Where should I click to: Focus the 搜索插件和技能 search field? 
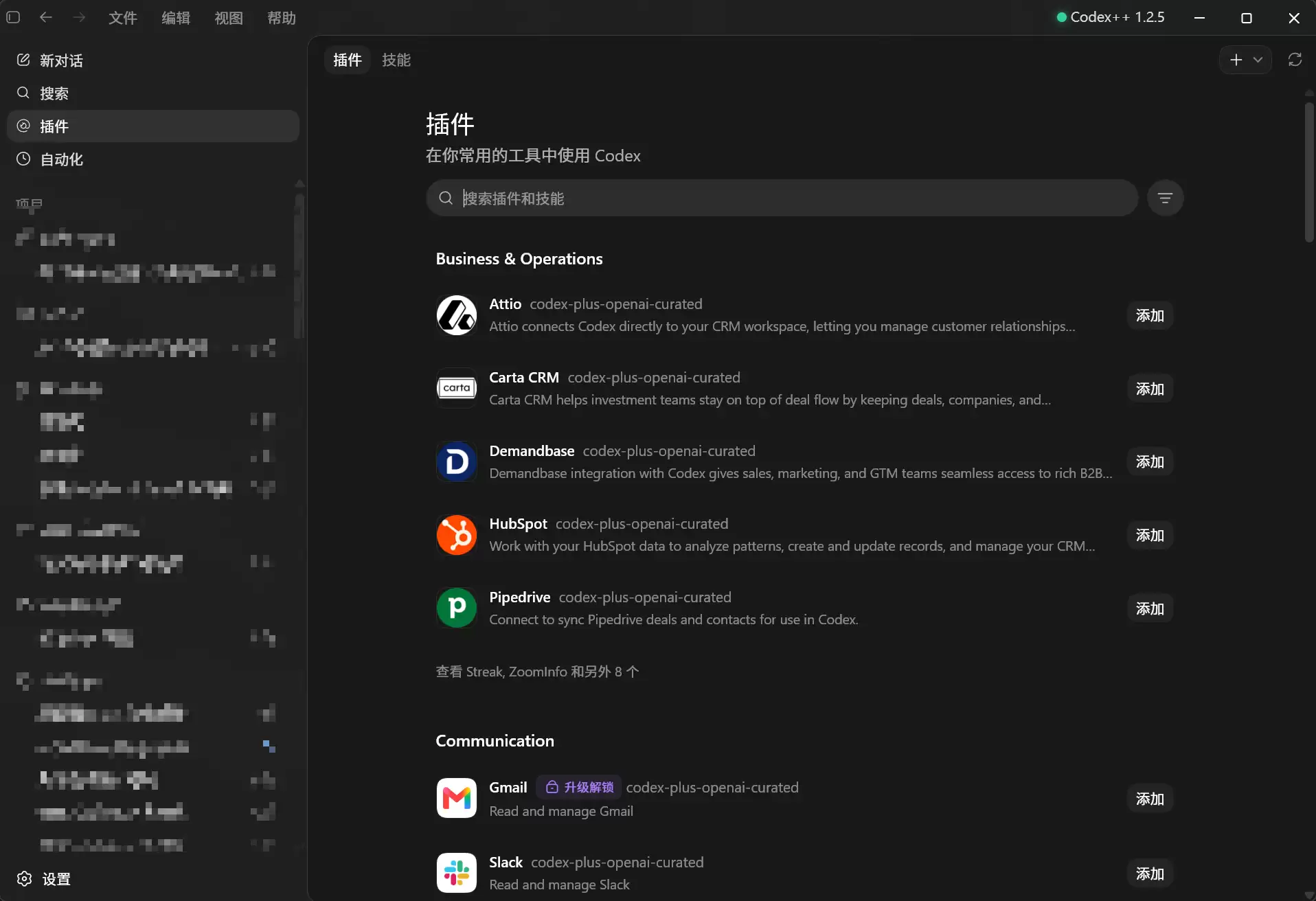pyautogui.click(x=782, y=198)
